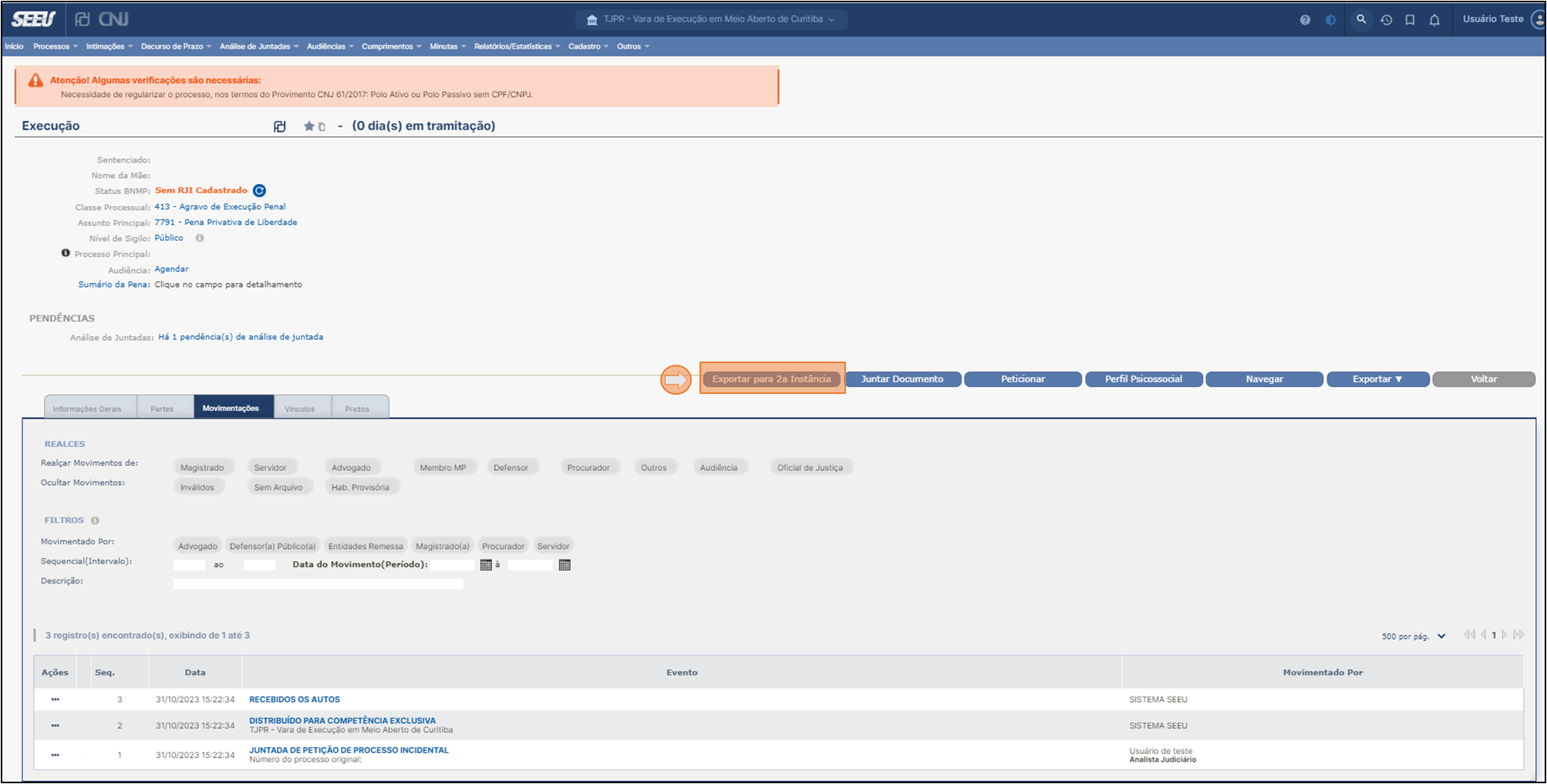
Task: Click Perfil Psicossocial button
Action: 1144,379
